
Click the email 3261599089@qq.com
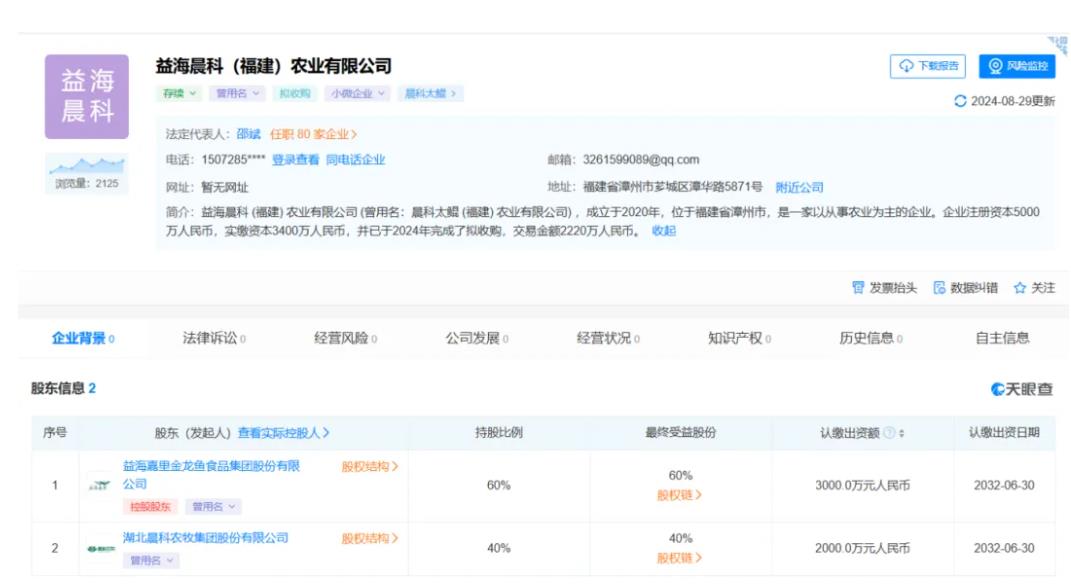point(641,160)
